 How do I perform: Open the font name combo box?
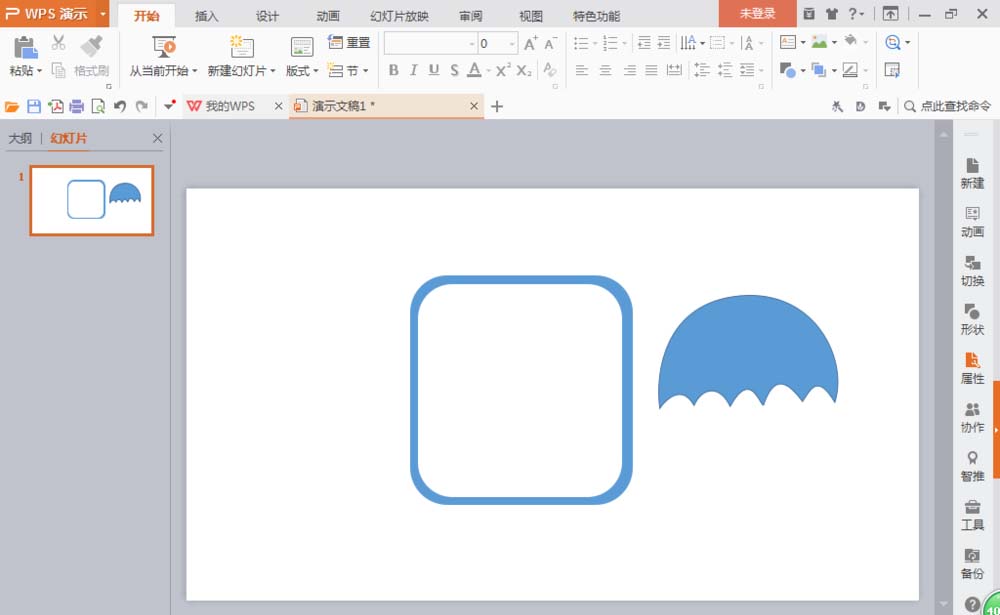[x=430, y=43]
